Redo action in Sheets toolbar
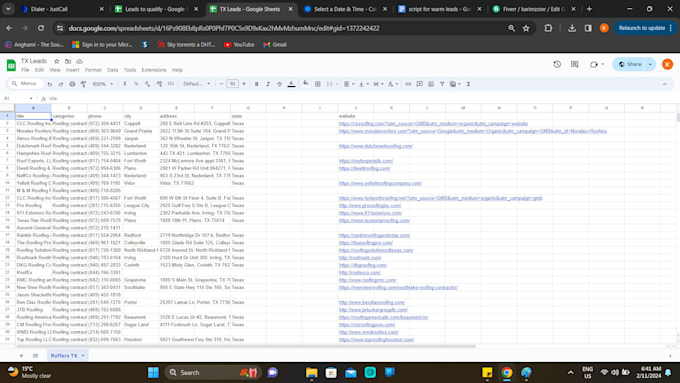Screen dimensions: 680x383 tap(61, 84)
